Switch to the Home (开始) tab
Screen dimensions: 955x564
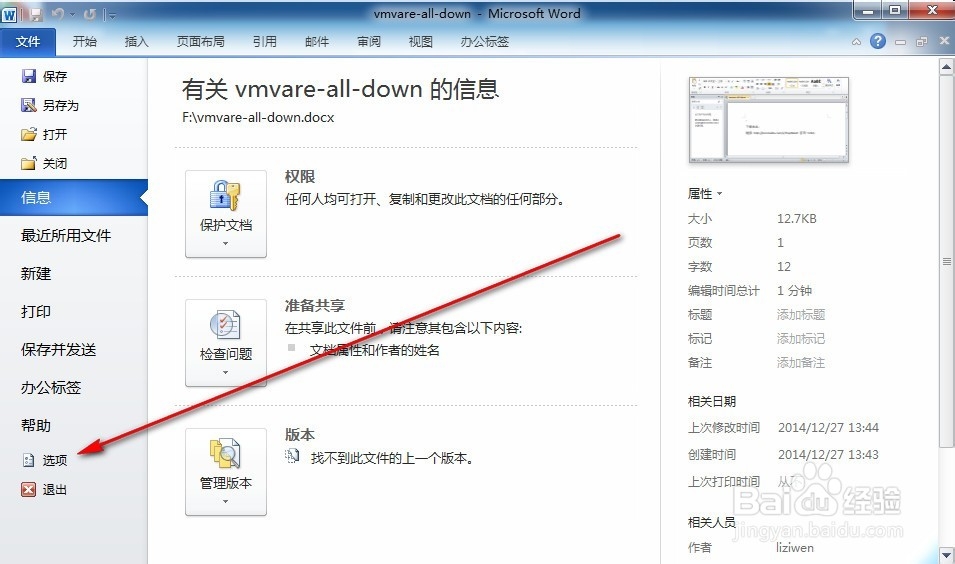click(x=85, y=41)
